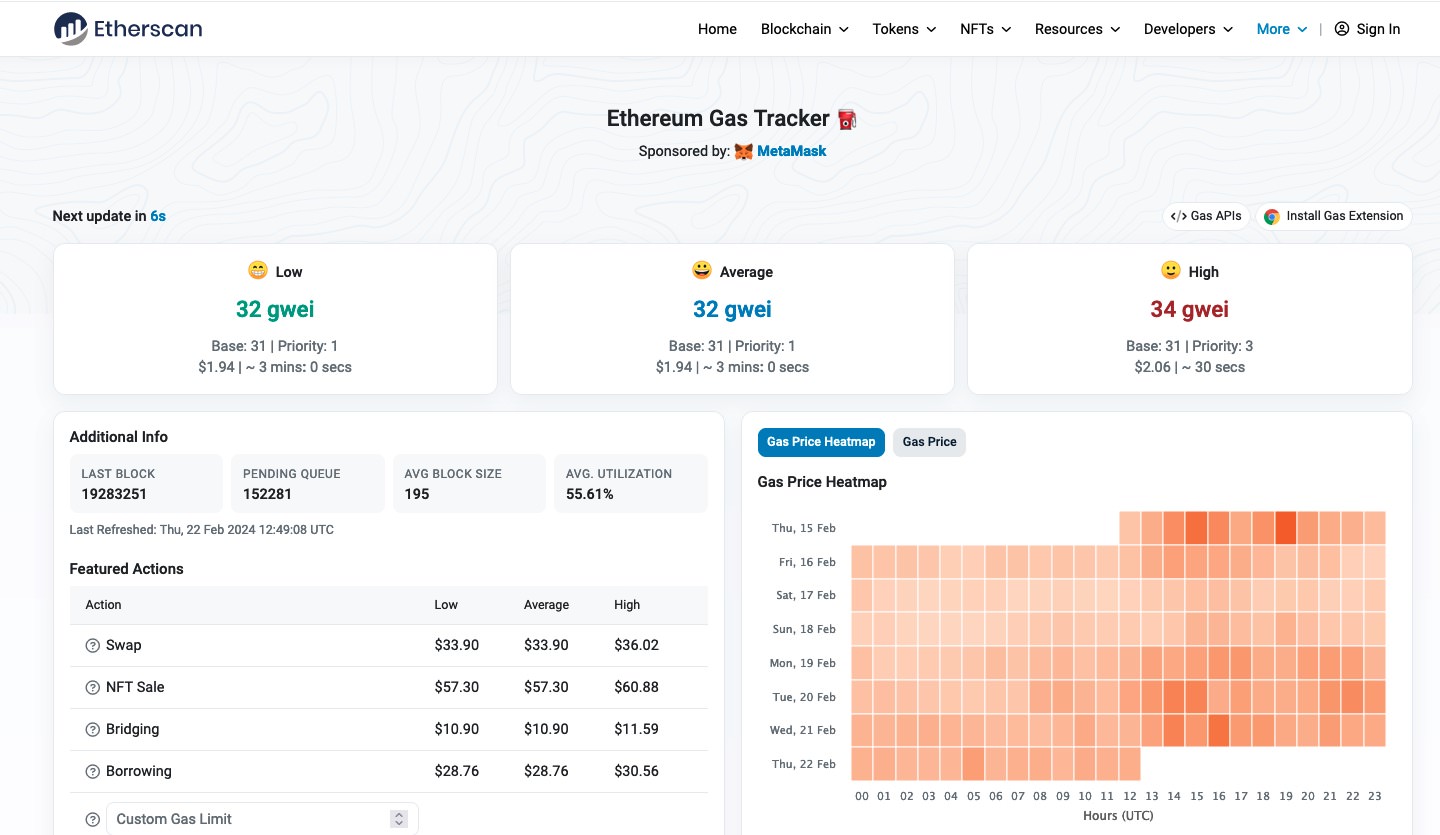Image resolution: width=1440 pixels, height=835 pixels.
Task: Click the Average smiley emoji icon
Action: [701, 271]
